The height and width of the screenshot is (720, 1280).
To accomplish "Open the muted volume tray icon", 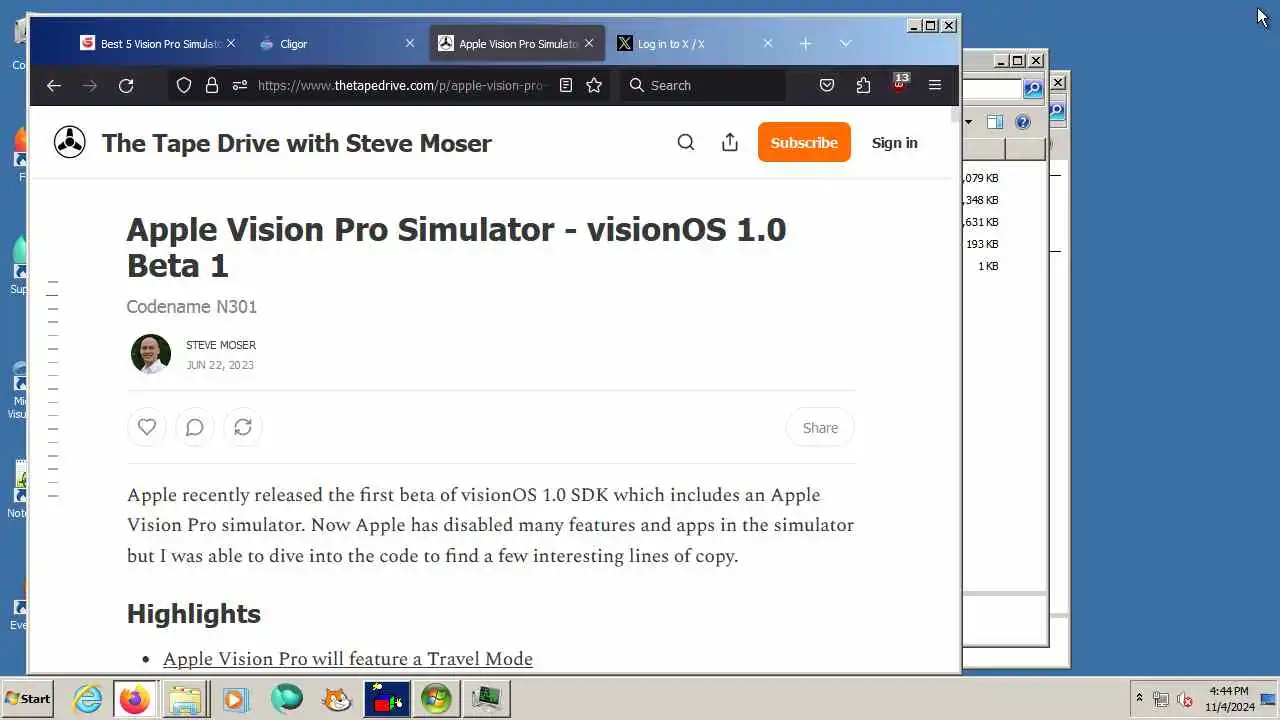I will pos(1185,700).
